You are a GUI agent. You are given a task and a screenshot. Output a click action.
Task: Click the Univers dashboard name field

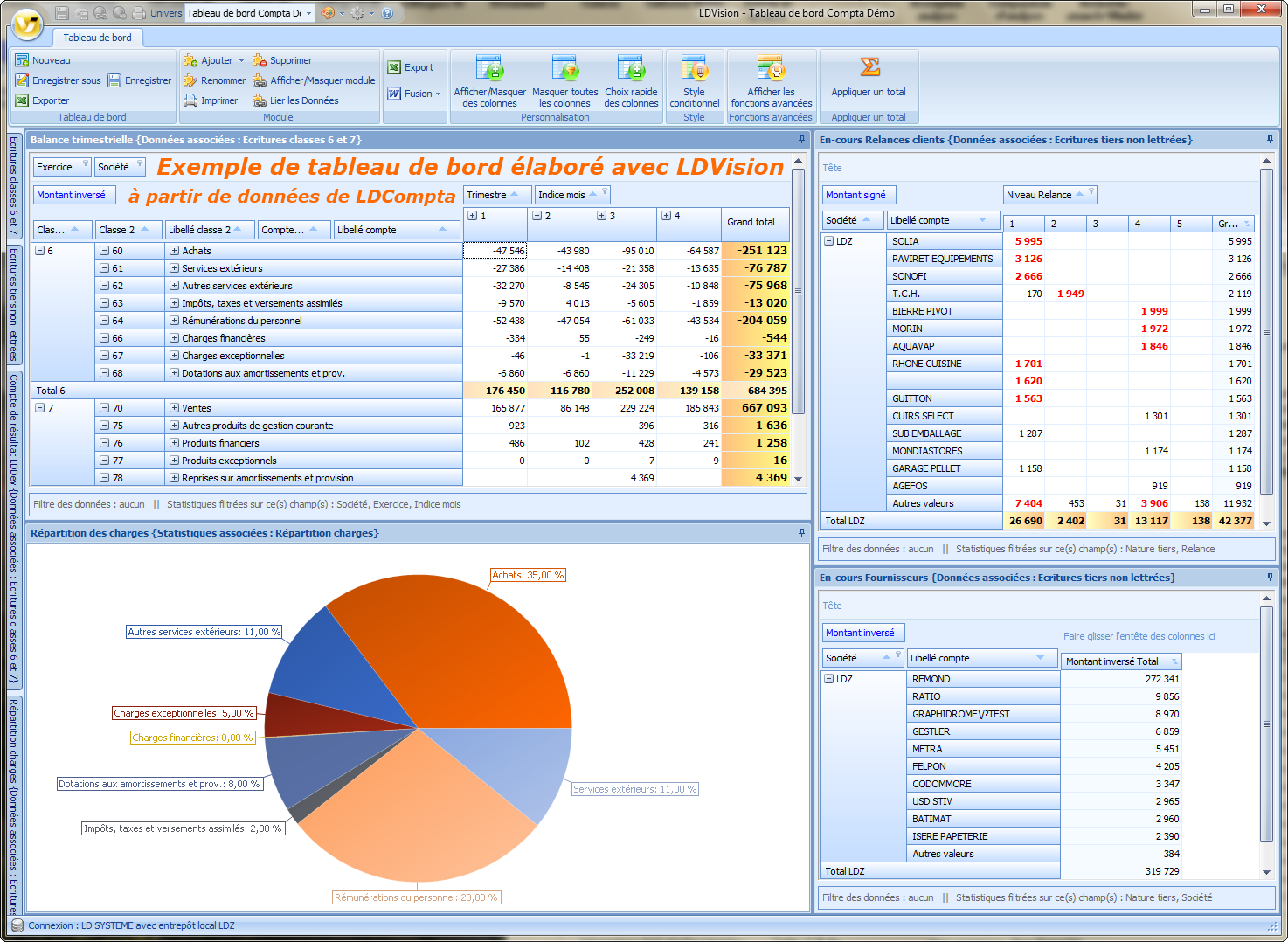[244, 13]
